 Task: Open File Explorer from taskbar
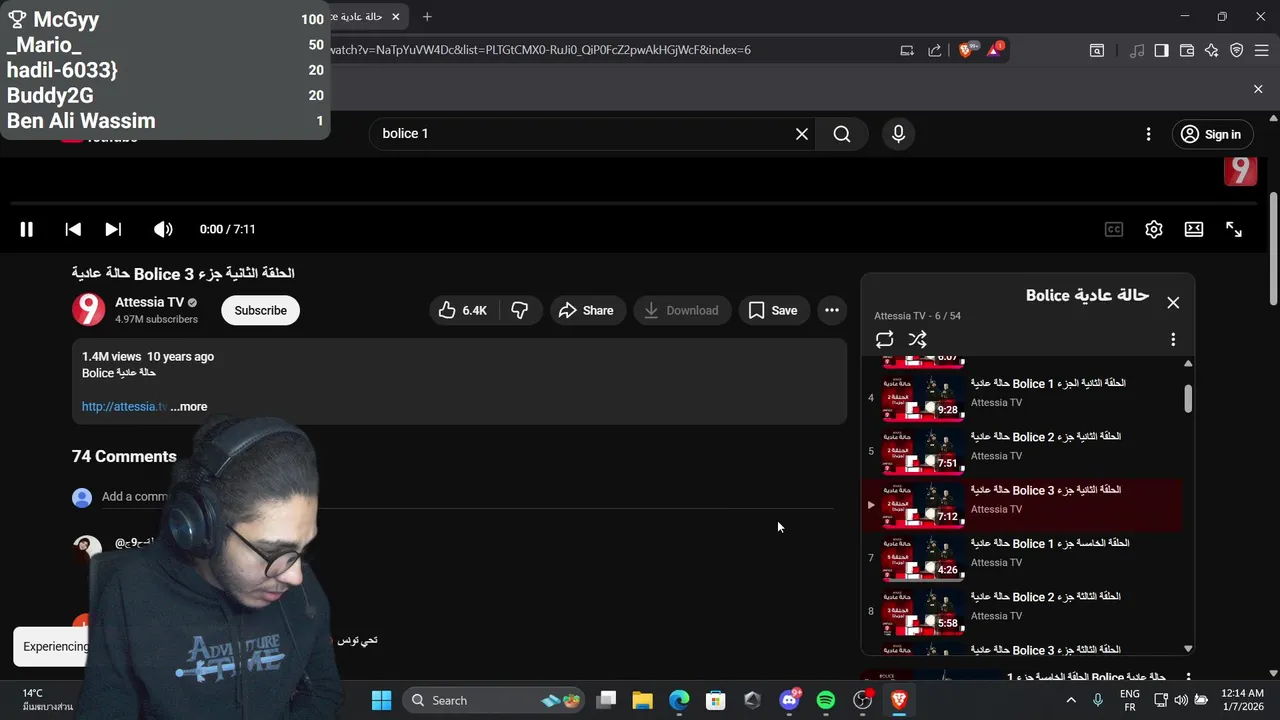pyautogui.click(x=642, y=700)
